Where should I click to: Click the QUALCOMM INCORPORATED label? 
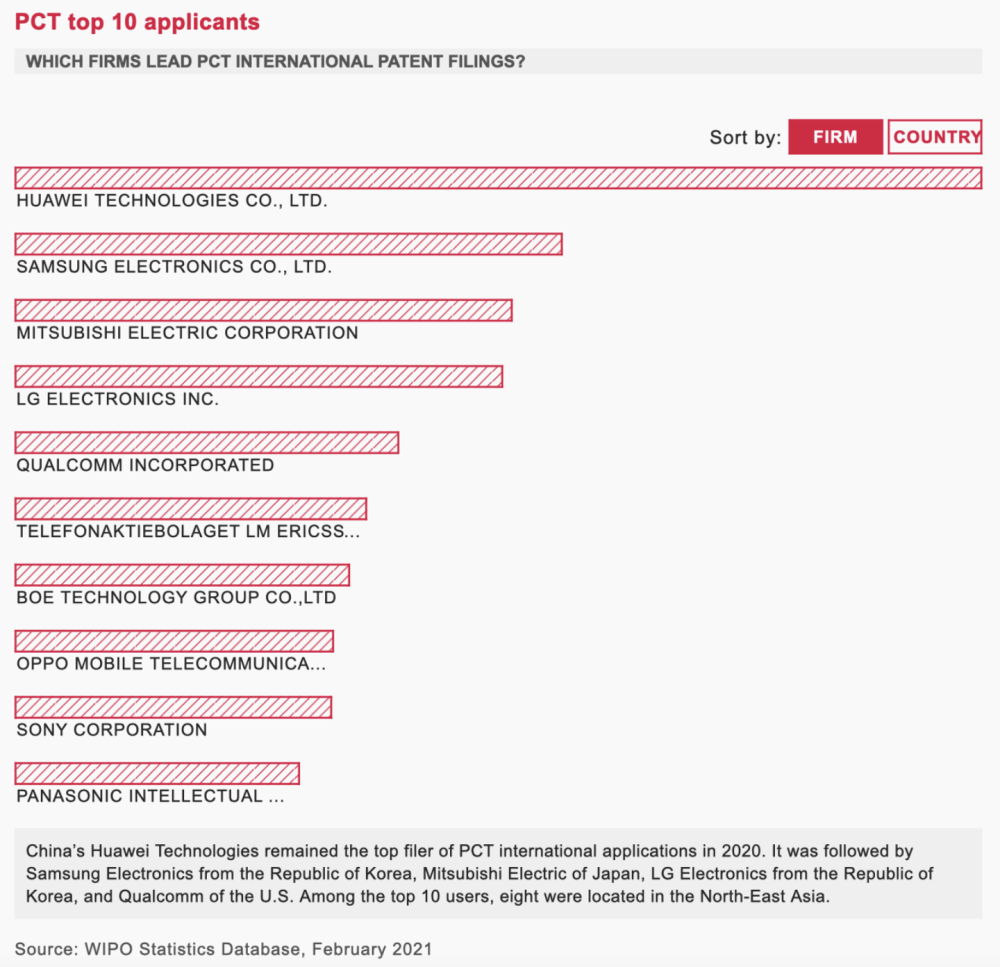(145, 465)
